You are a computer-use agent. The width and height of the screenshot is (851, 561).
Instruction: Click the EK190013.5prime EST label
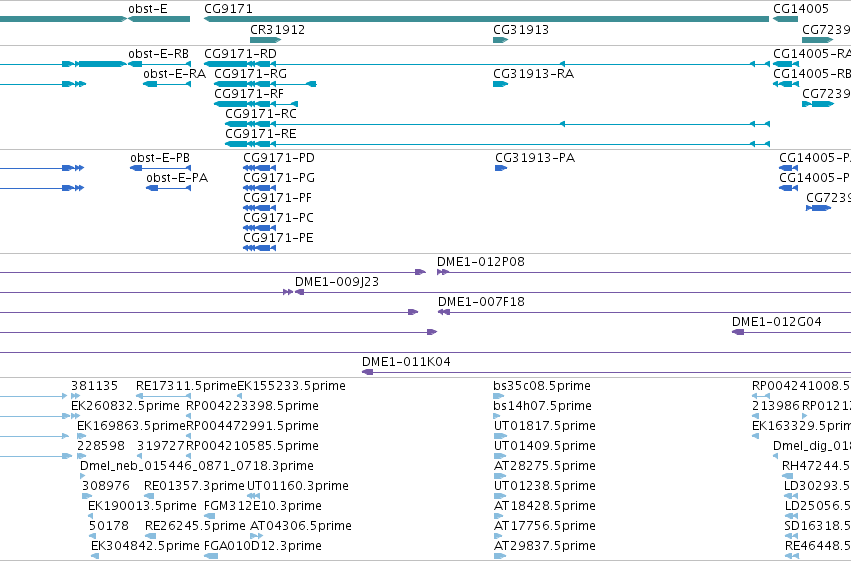pos(142,506)
